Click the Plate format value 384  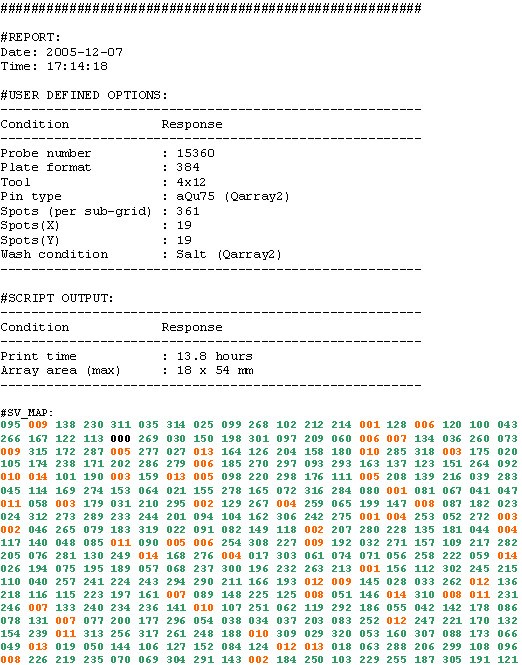click(188, 168)
